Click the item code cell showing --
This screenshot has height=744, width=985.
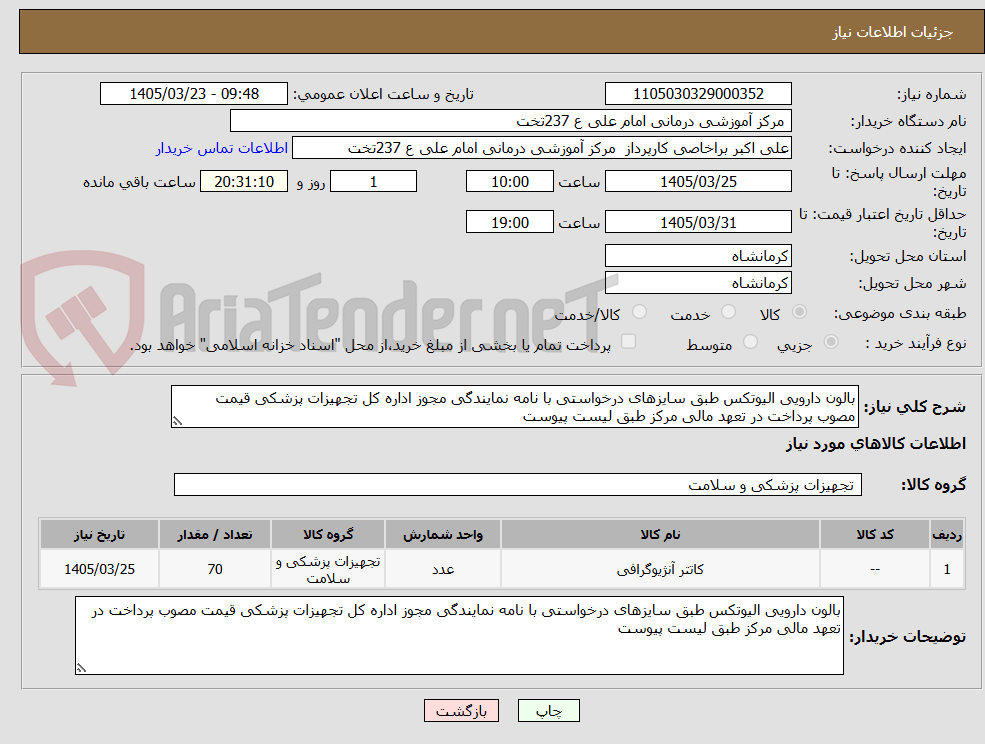[874, 569]
